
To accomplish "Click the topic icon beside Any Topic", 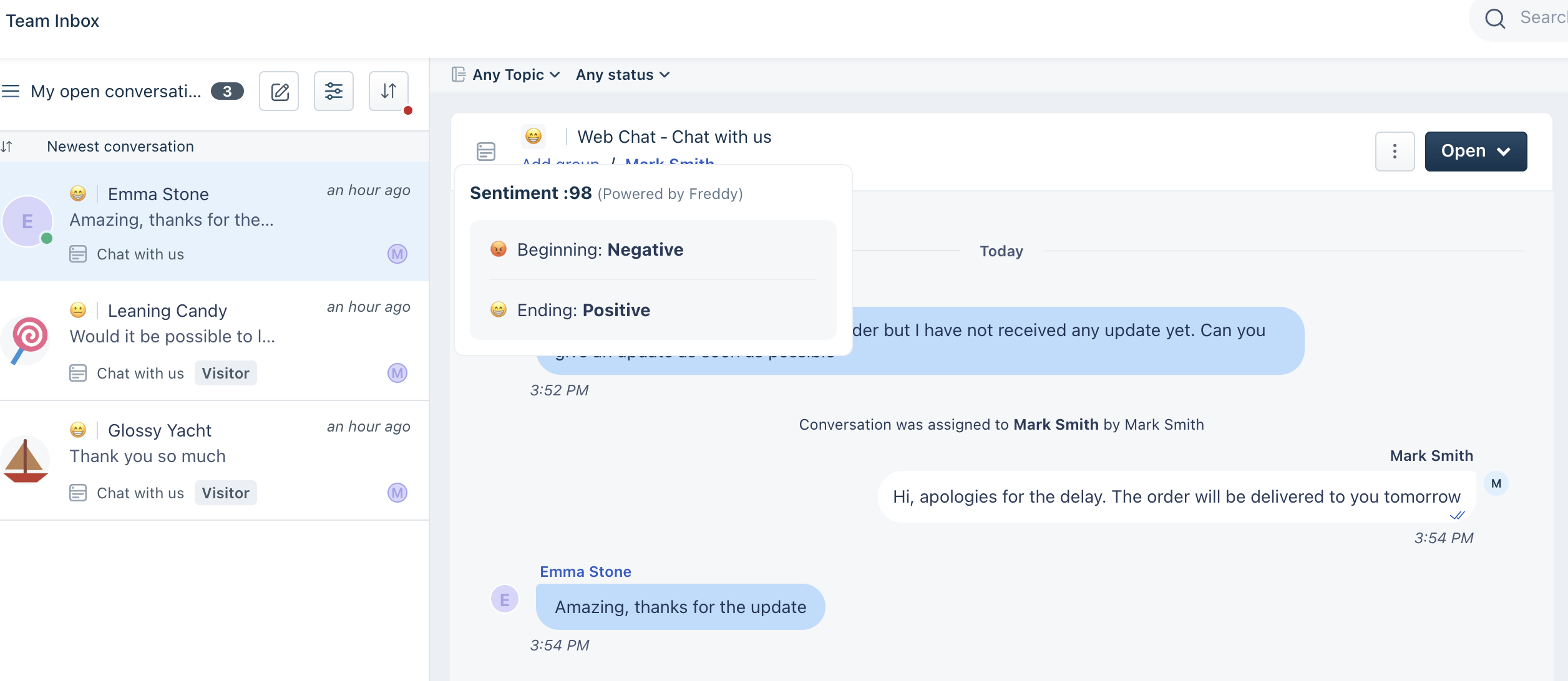I will (459, 75).
